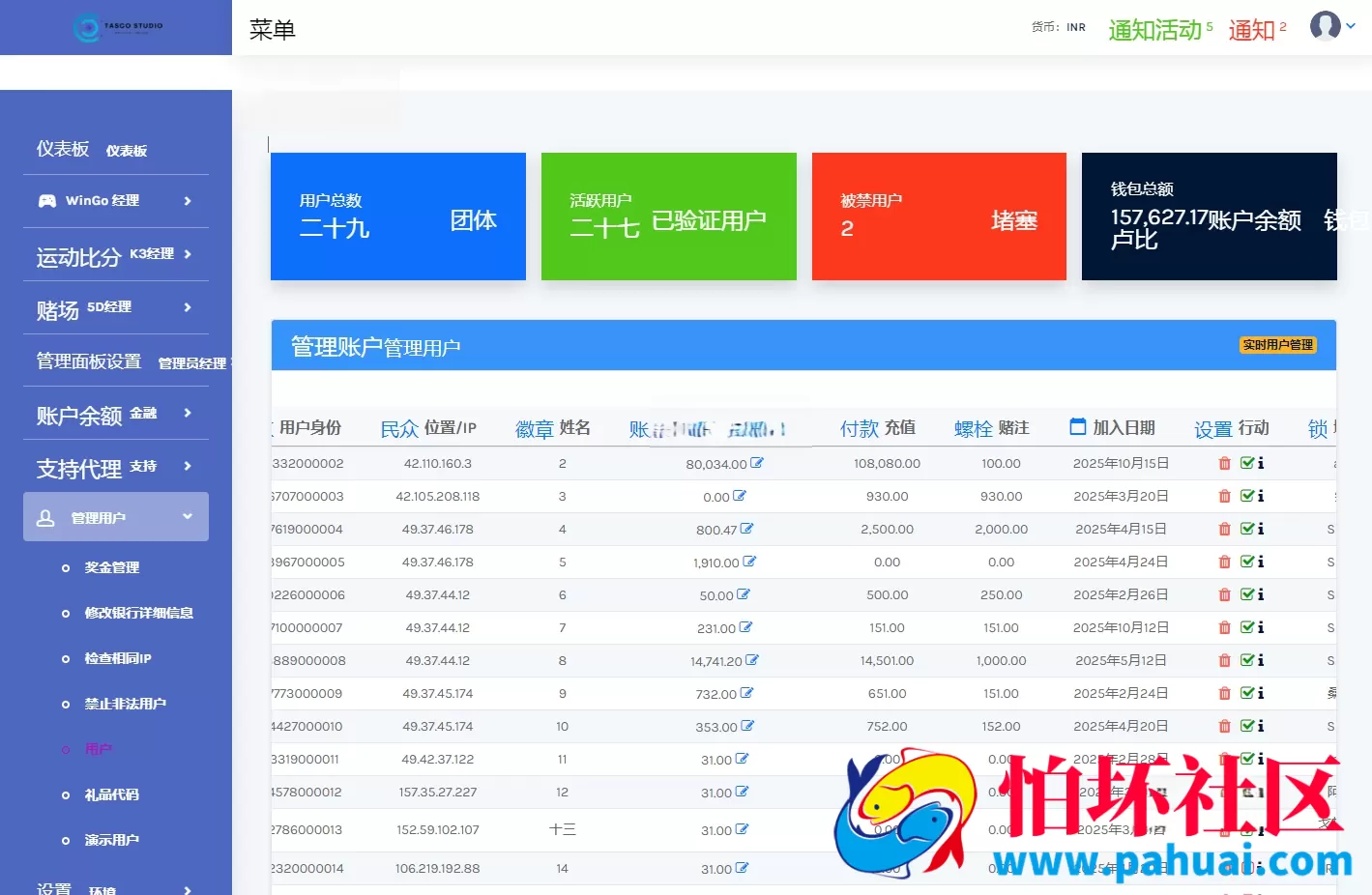Expand the 5D经理 sidebar chevron

[188, 307]
